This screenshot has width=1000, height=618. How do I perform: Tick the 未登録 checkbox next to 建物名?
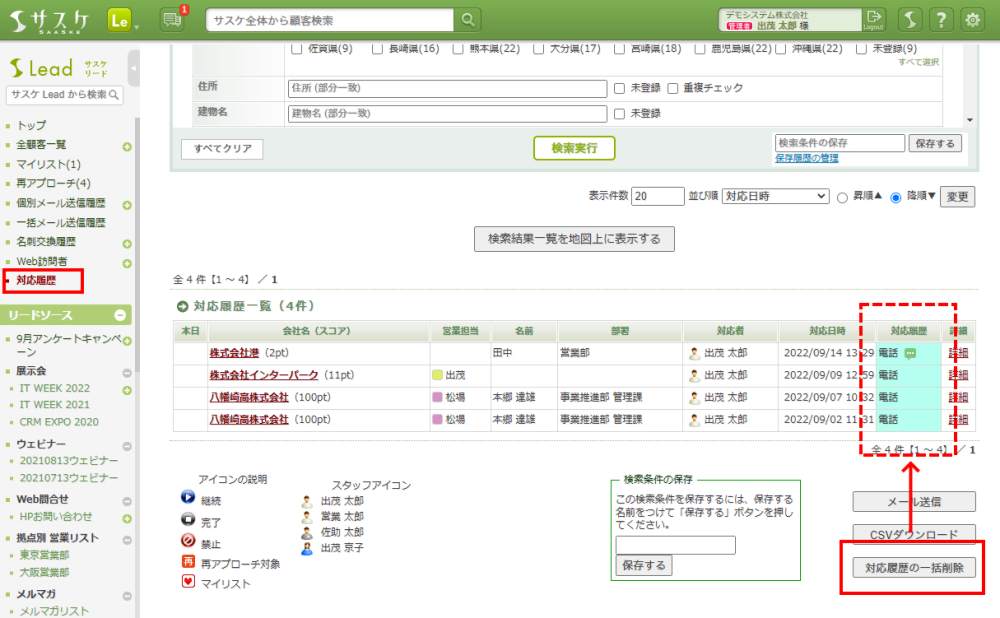[620, 113]
